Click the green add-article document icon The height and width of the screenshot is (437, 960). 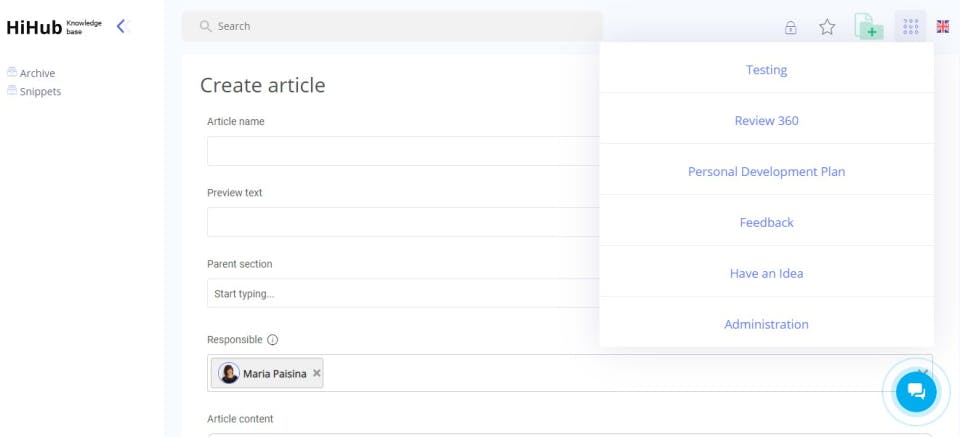[869, 27]
